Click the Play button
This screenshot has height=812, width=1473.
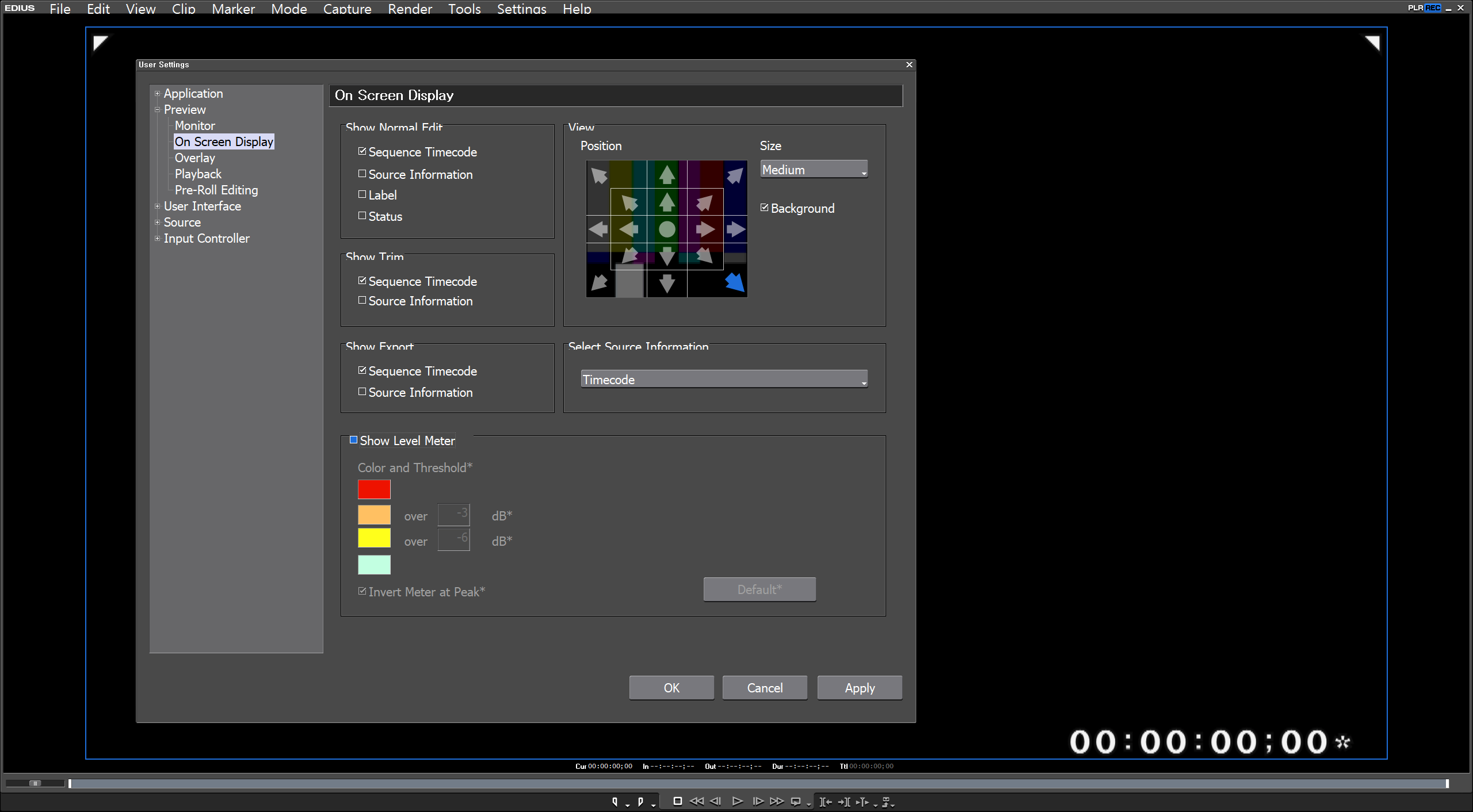click(x=736, y=801)
